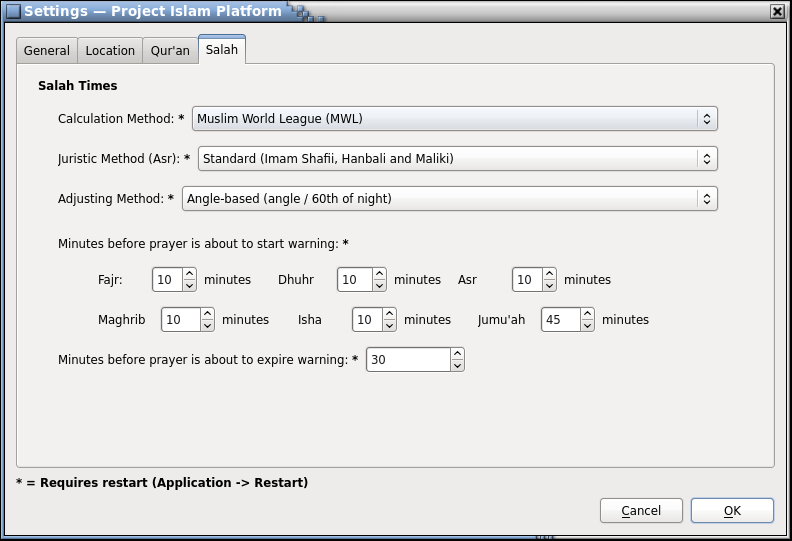
Task: Click the "Isha" label
Action: [x=310, y=320]
